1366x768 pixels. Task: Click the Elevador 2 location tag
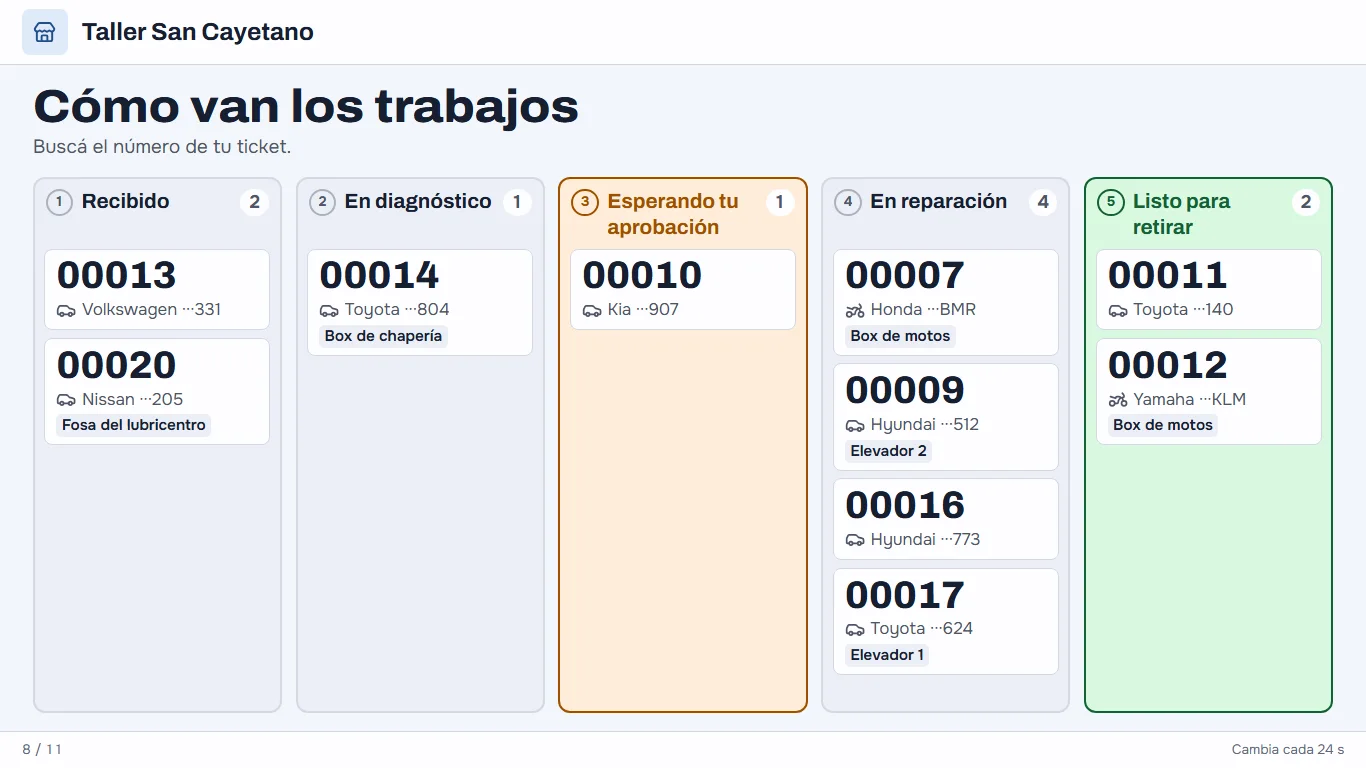coord(889,451)
